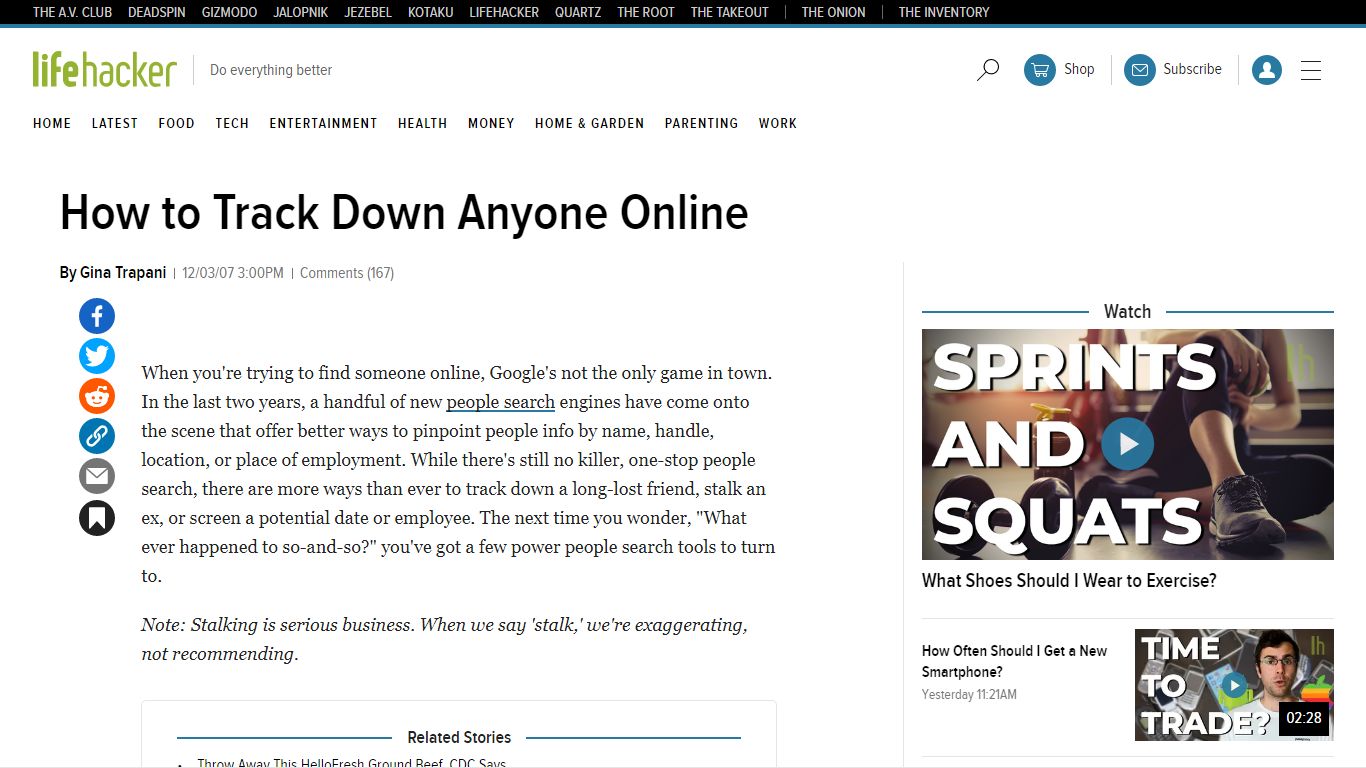The image size is (1366, 768).
Task: Open MONEY nav section
Action: tap(491, 123)
